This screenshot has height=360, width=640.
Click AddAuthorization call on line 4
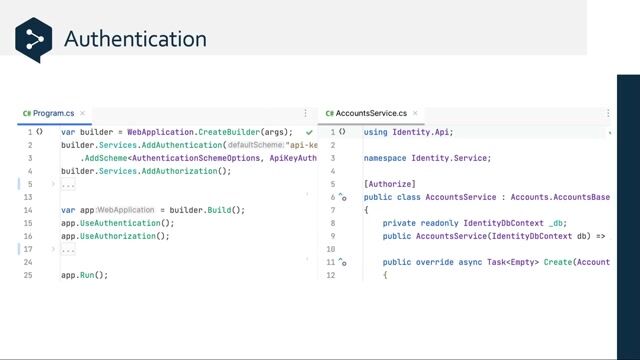click(x=179, y=171)
